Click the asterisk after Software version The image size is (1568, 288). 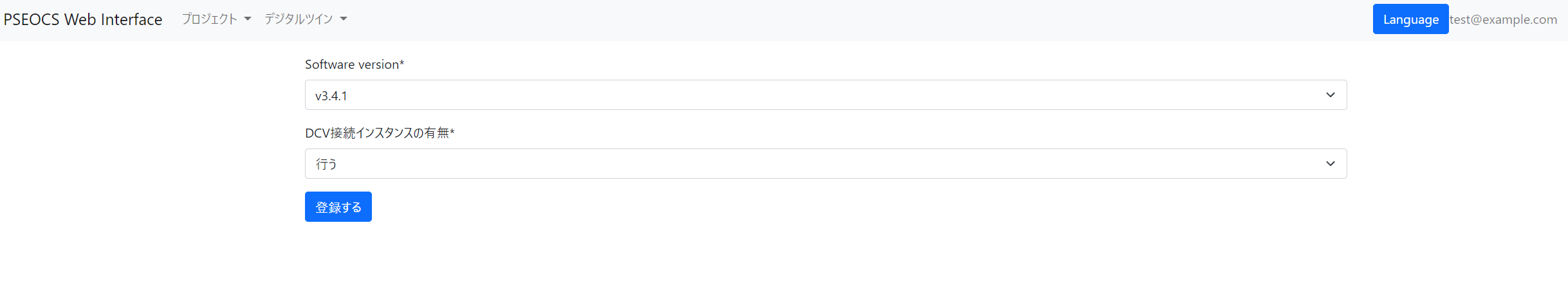tap(402, 63)
